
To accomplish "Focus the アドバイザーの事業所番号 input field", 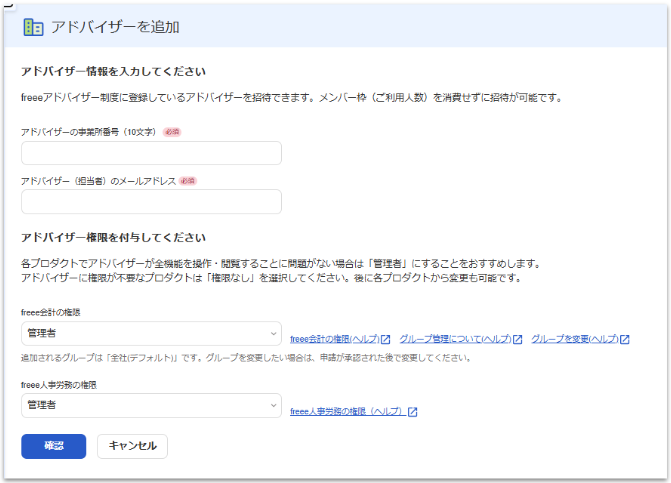I will [151, 153].
